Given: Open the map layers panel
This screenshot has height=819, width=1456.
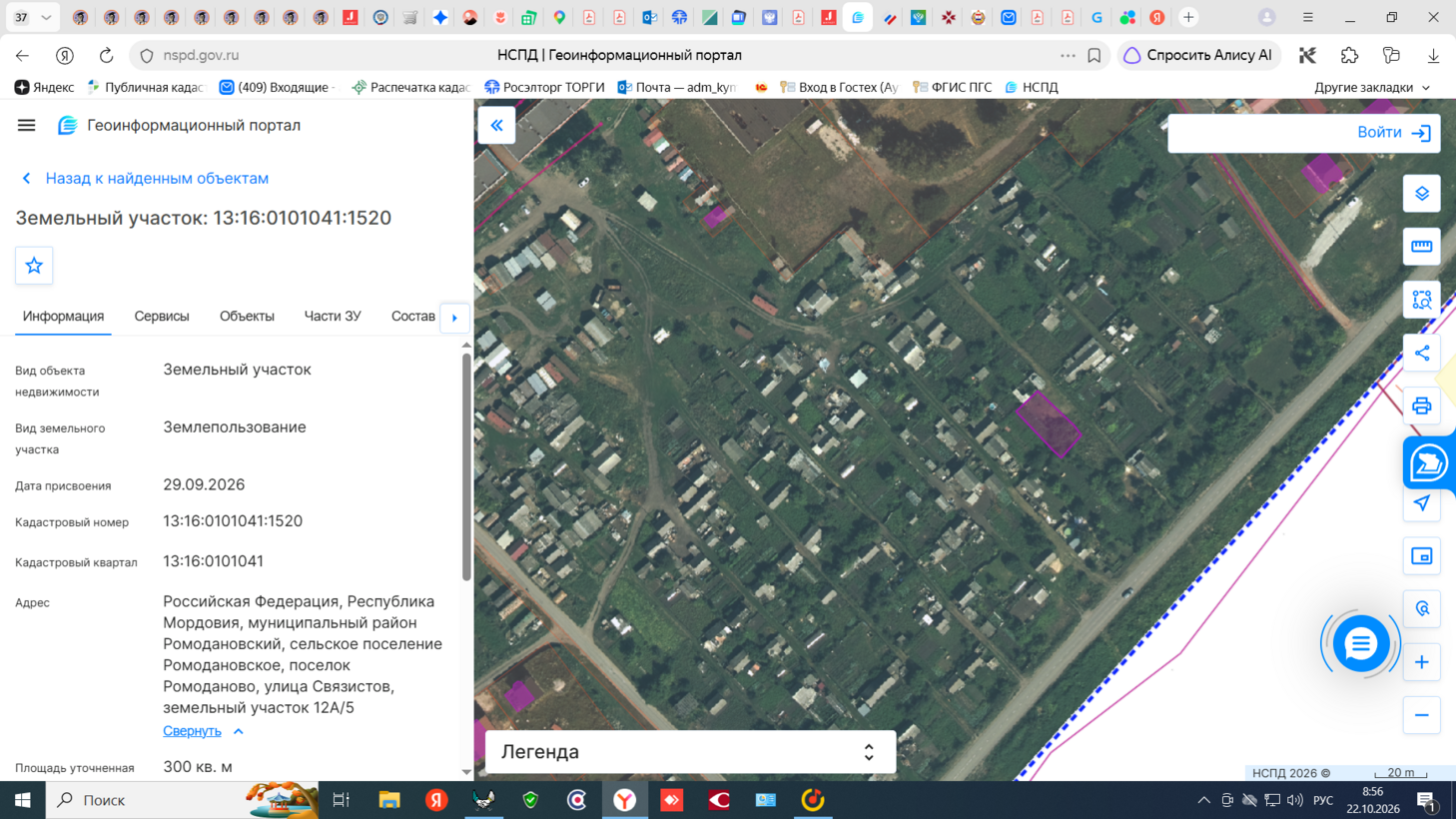Looking at the screenshot, I should [x=1421, y=194].
